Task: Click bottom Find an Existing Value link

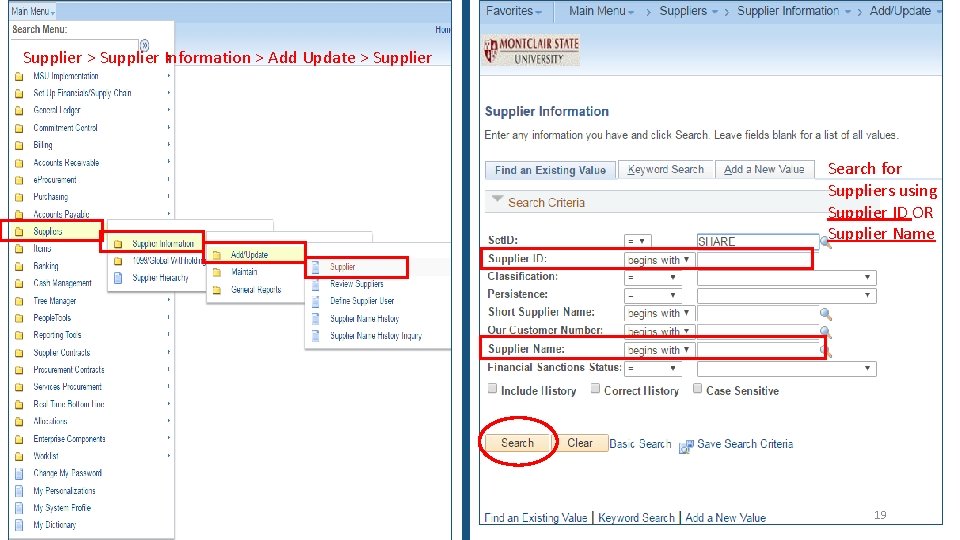Action: coord(535,518)
